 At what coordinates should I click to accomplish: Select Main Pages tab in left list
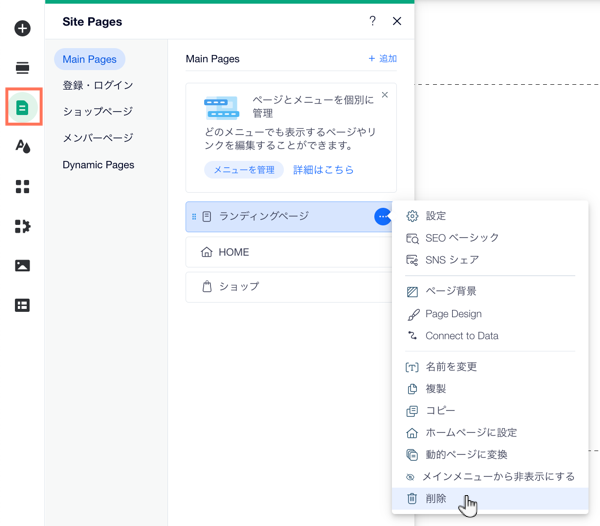coord(90,59)
